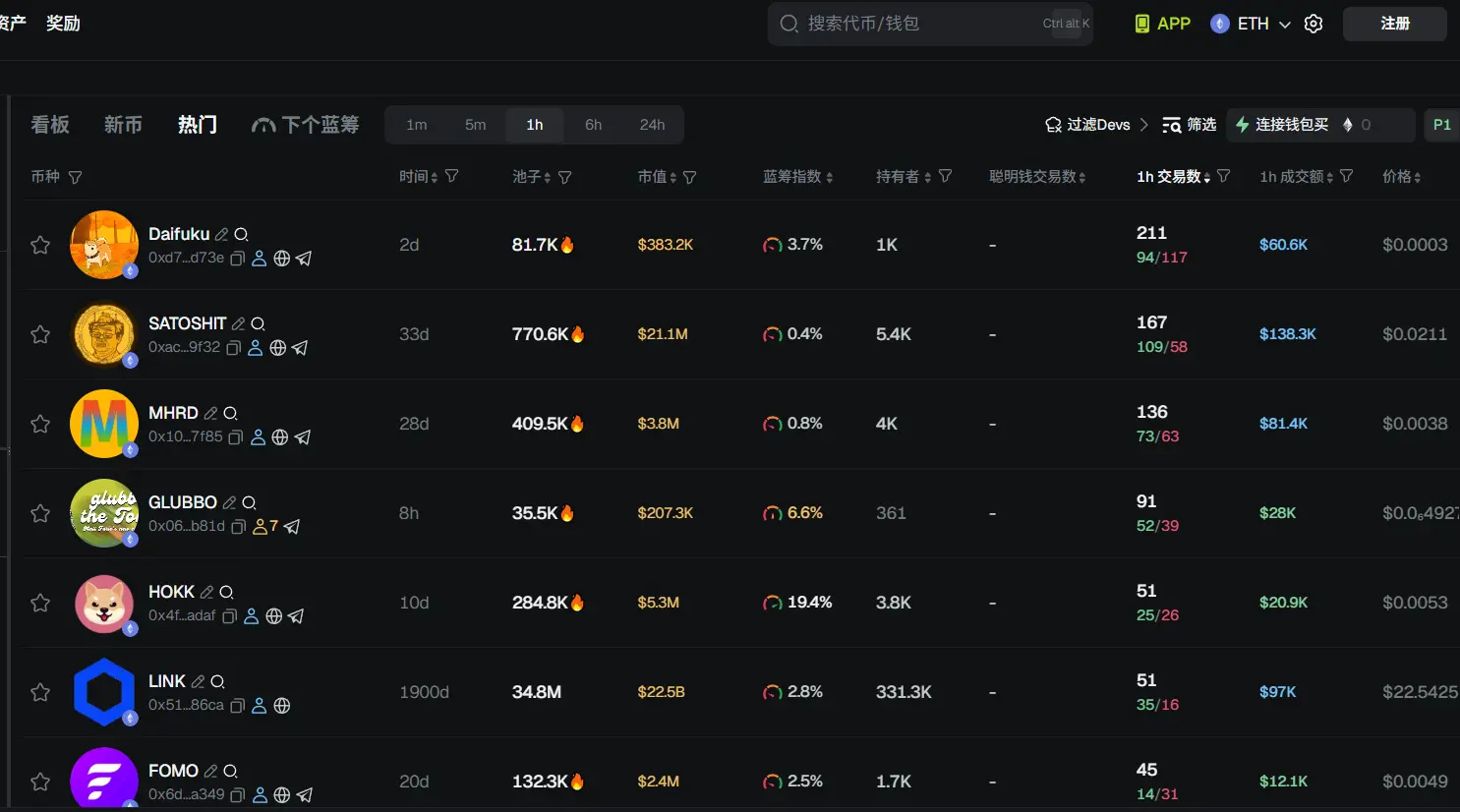Switch to 新币 tab

[123, 125]
